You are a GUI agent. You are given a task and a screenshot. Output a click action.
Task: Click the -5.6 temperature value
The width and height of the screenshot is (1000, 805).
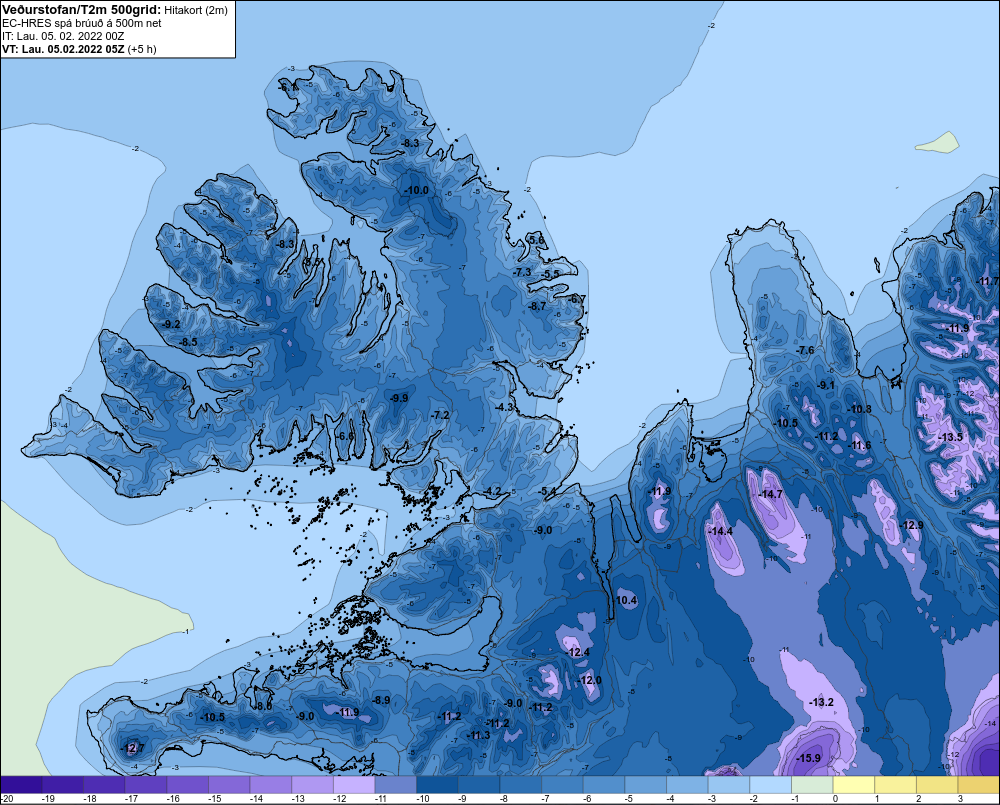(x=536, y=240)
